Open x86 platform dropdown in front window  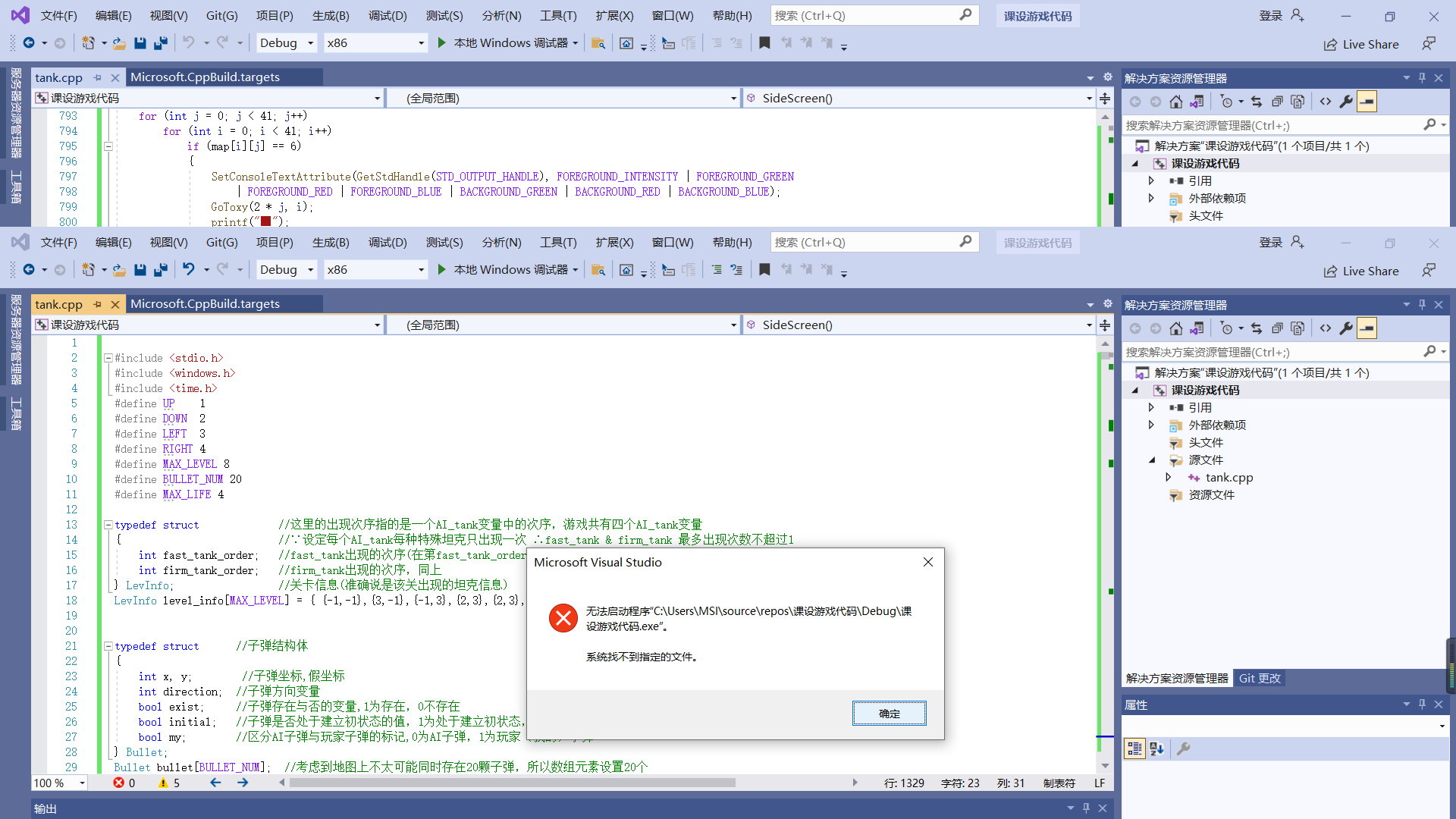375,270
